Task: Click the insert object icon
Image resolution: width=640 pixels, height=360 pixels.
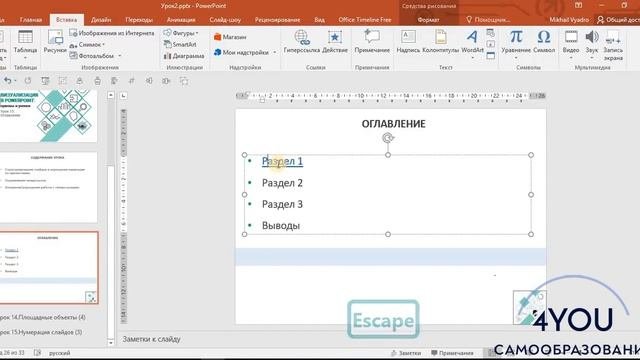Action: click(x=491, y=56)
